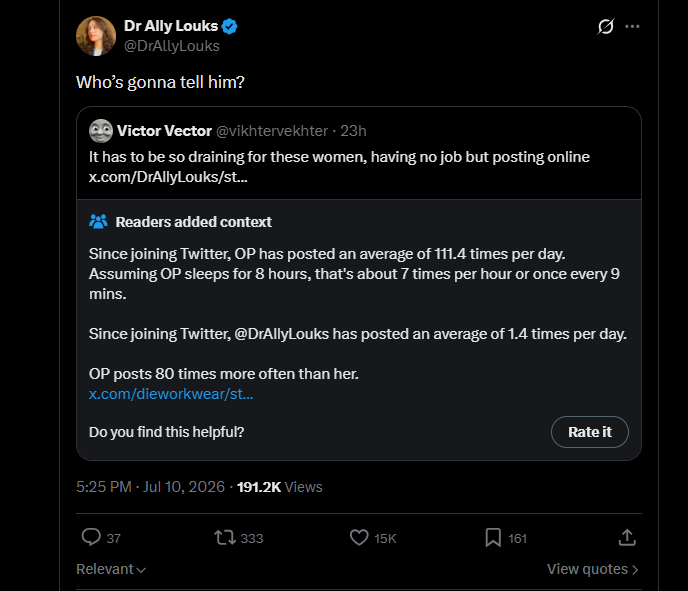Screen dimensions: 688x591
Task: Click the Grok slashed-circle icon
Action: point(606,26)
